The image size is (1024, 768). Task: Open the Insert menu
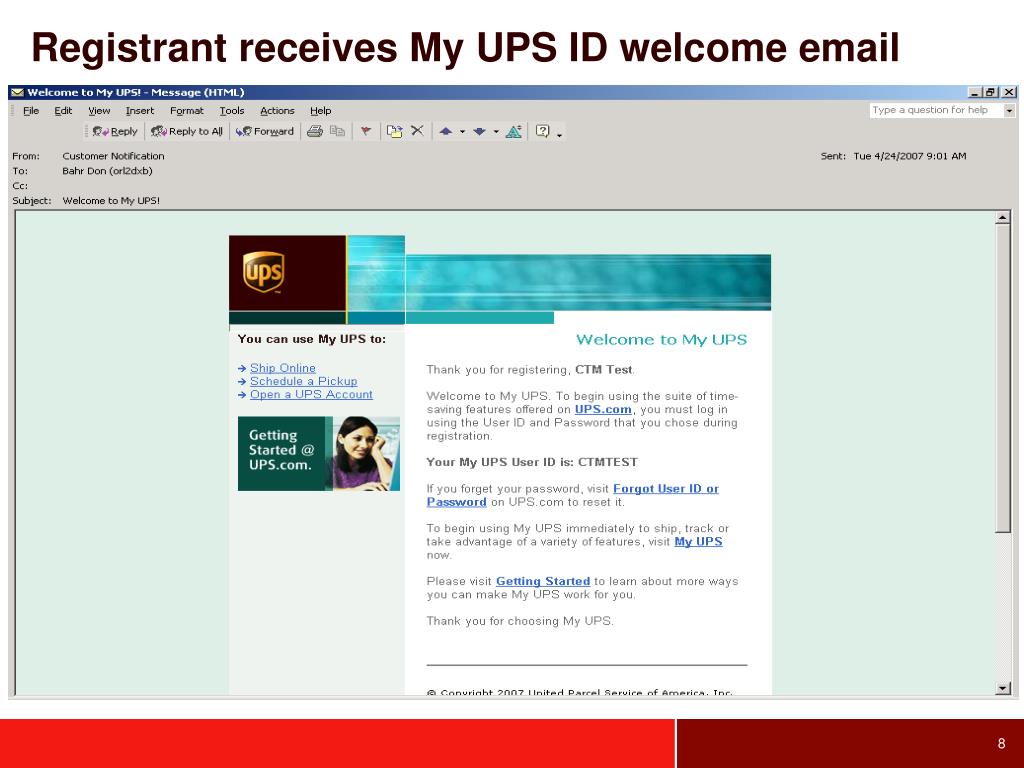[140, 111]
